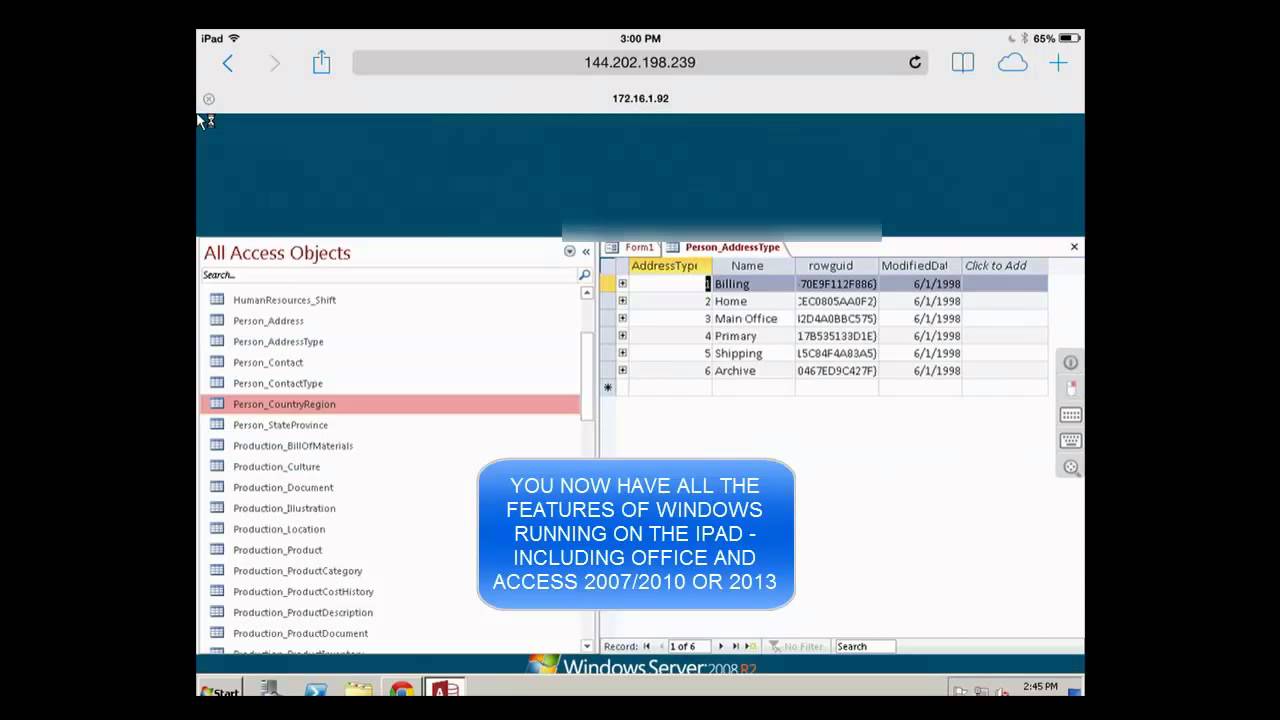Select the new record row asterisk
Viewport: 1280px width, 720px height.
(607, 388)
